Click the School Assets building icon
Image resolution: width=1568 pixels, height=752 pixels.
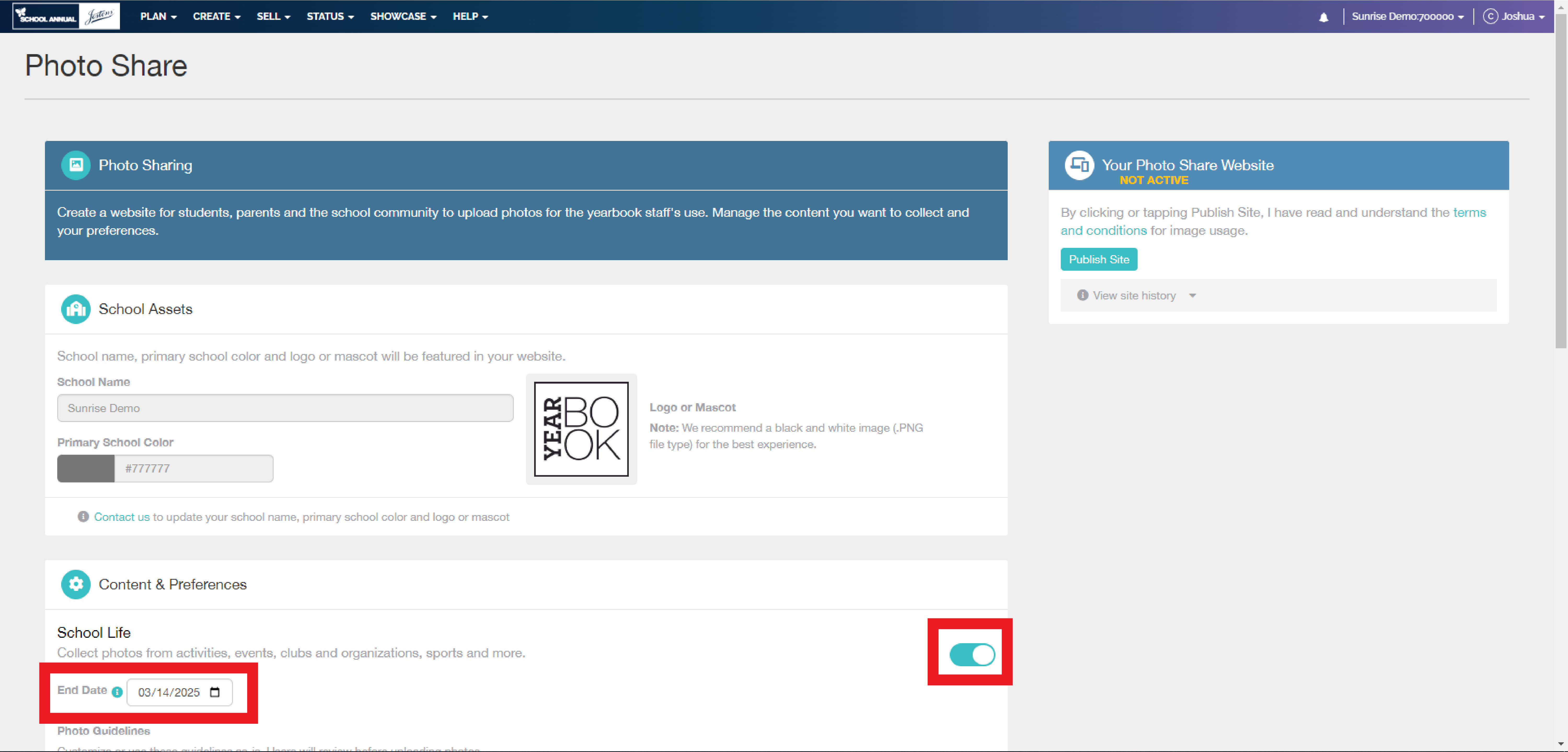pos(76,309)
